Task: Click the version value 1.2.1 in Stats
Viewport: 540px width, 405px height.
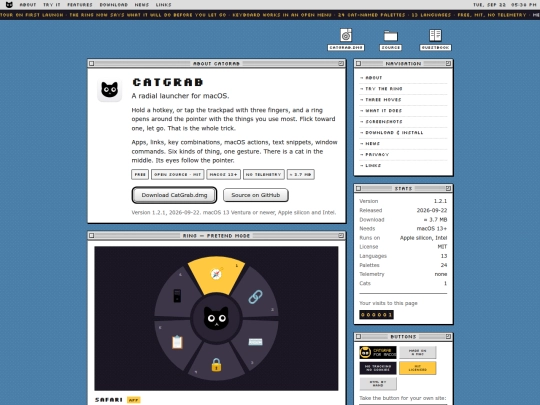Action: 440,201
